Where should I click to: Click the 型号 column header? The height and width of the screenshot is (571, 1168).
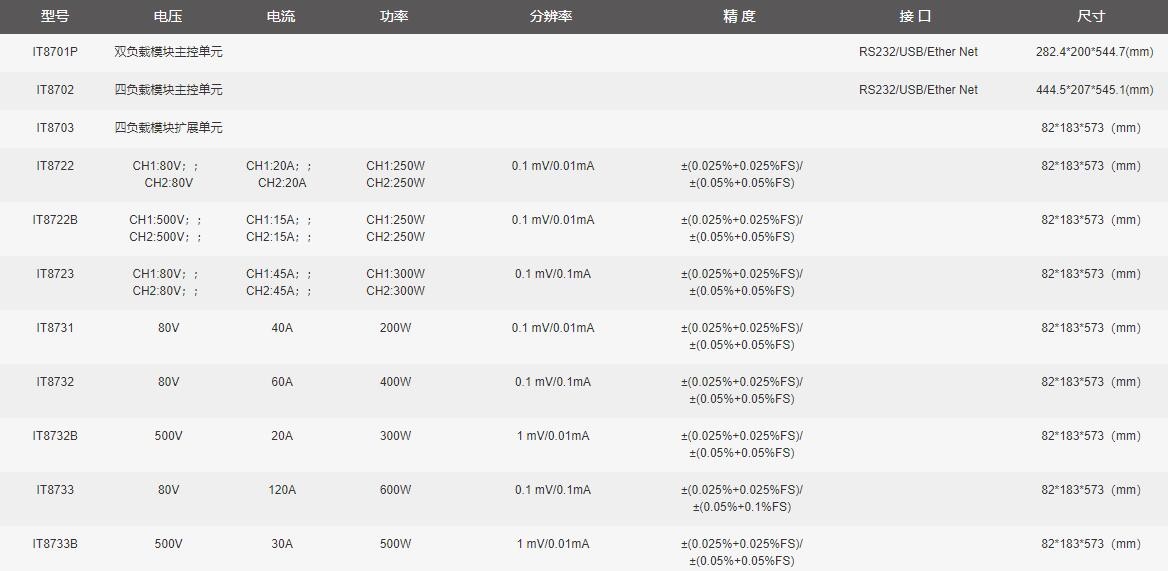pos(55,16)
